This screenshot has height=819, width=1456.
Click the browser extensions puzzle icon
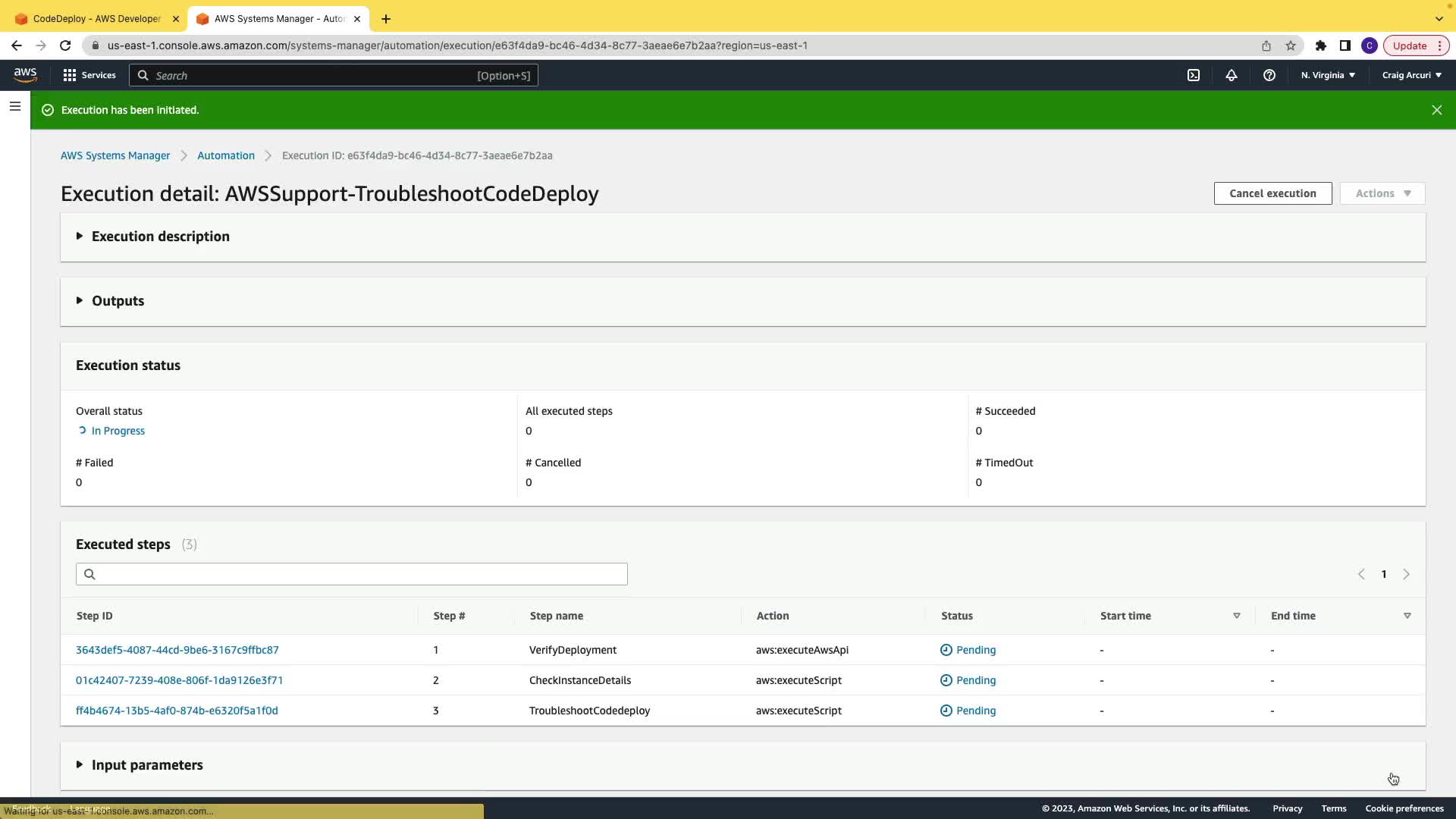1320,45
